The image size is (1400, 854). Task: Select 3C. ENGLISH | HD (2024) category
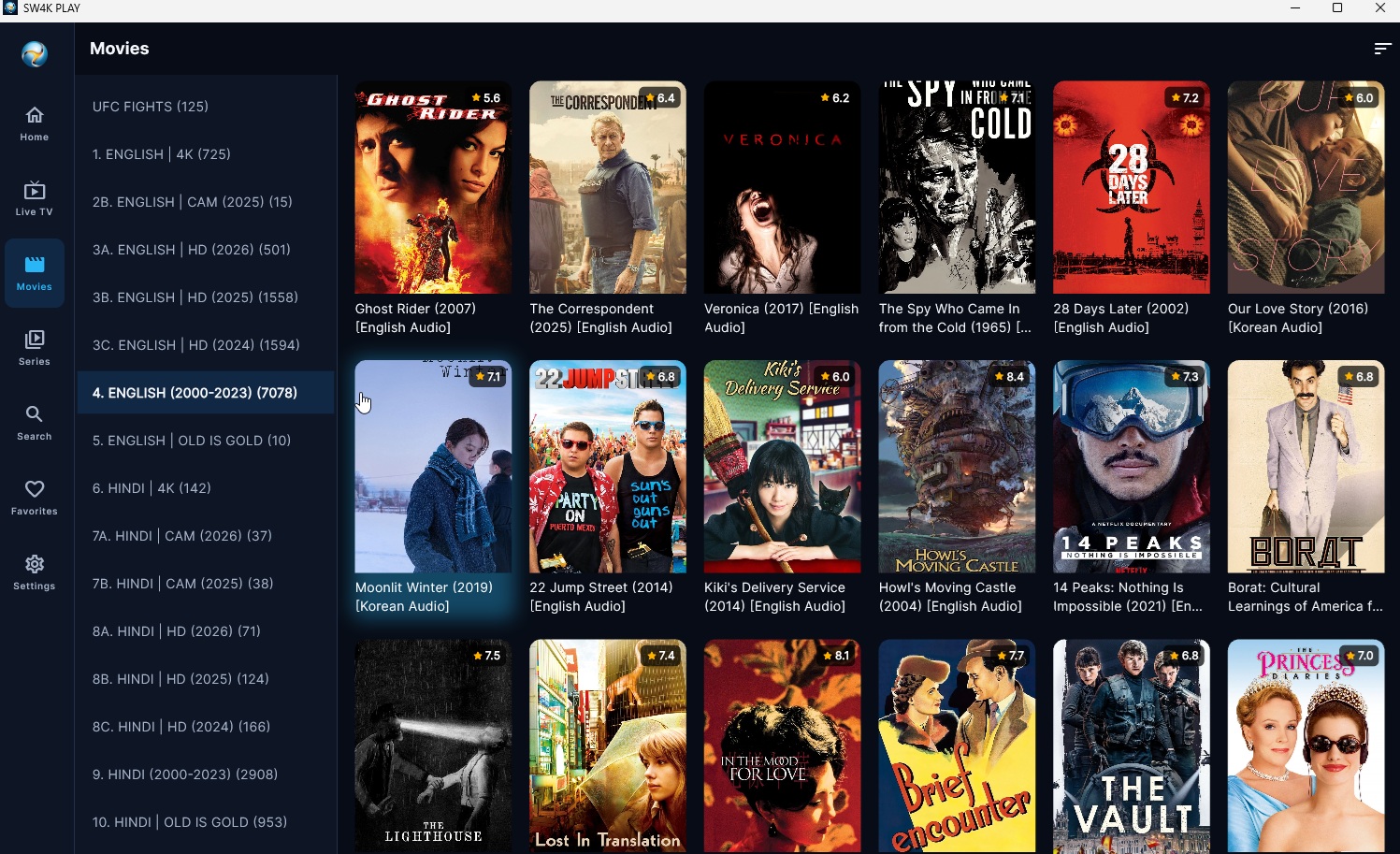tap(206, 345)
